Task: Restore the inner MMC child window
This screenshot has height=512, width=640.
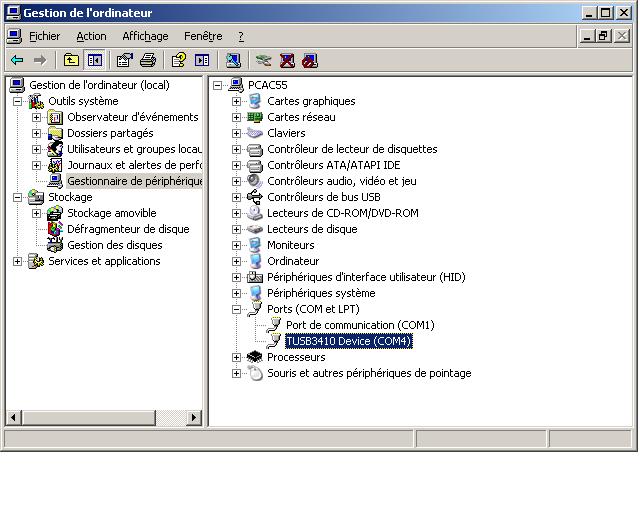Action: coord(603,36)
